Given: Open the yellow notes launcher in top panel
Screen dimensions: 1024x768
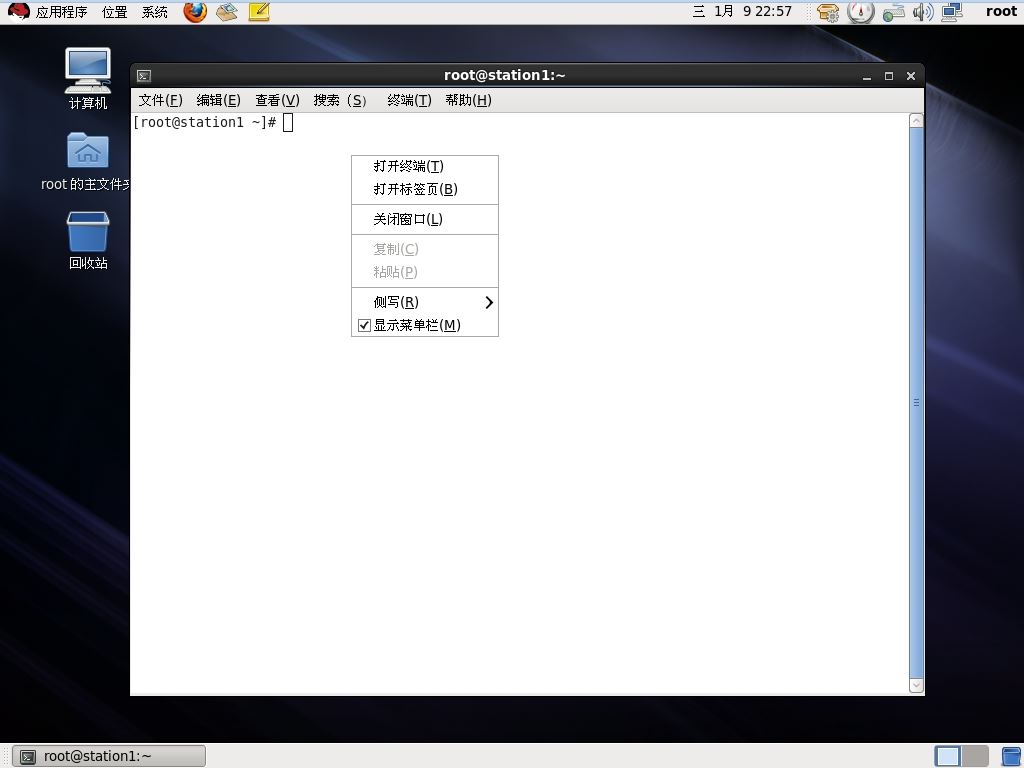Looking at the screenshot, I should coord(259,12).
